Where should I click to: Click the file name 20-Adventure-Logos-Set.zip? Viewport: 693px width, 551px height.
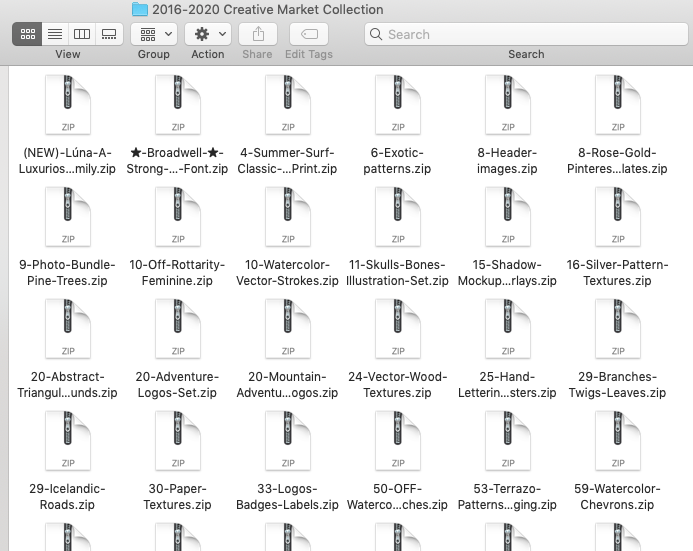[x=177, y=384]
